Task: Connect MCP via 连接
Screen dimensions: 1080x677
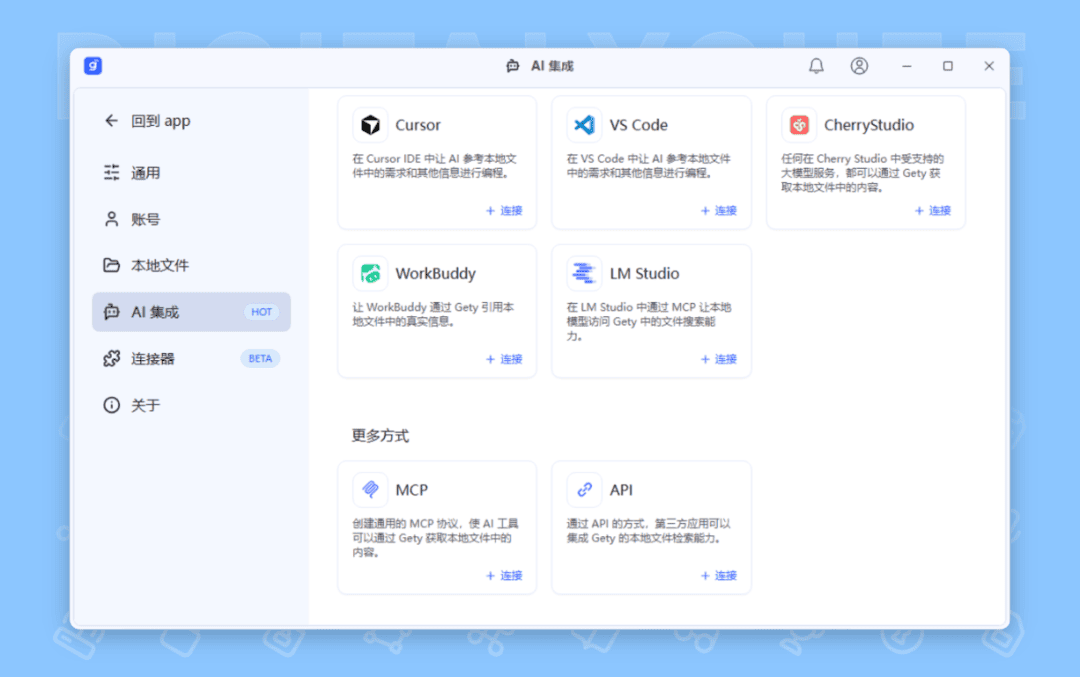Action: point(504,576)
